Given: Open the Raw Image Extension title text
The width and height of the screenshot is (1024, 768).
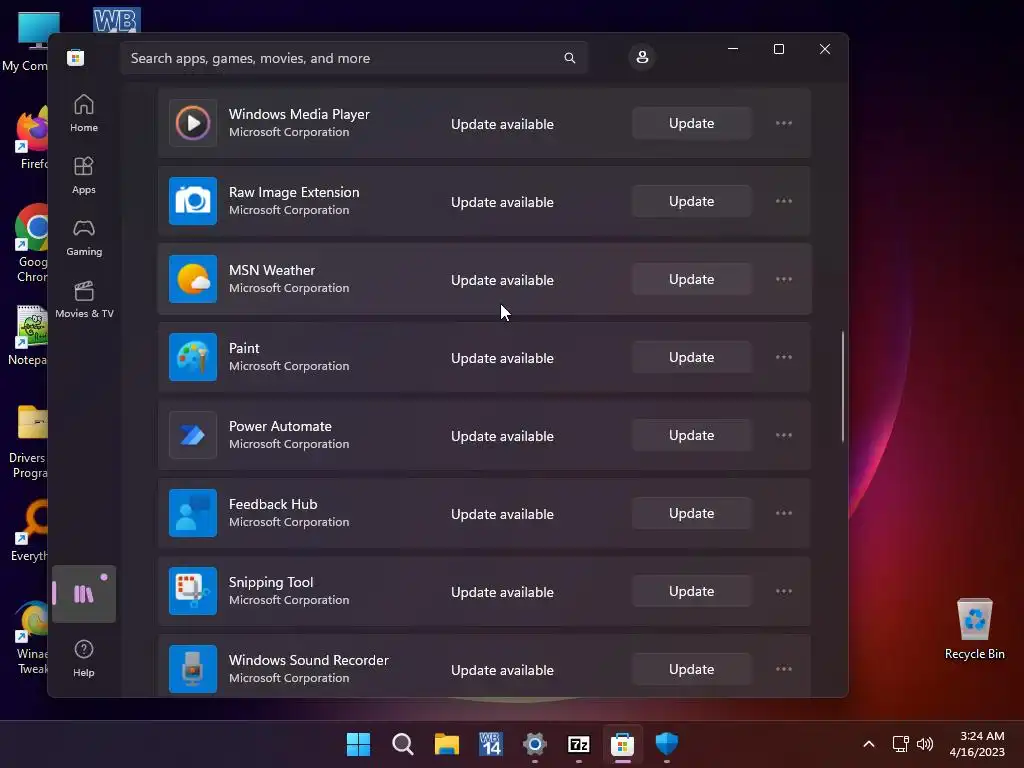Looking at the screenshot, I should tap(294, 192).
